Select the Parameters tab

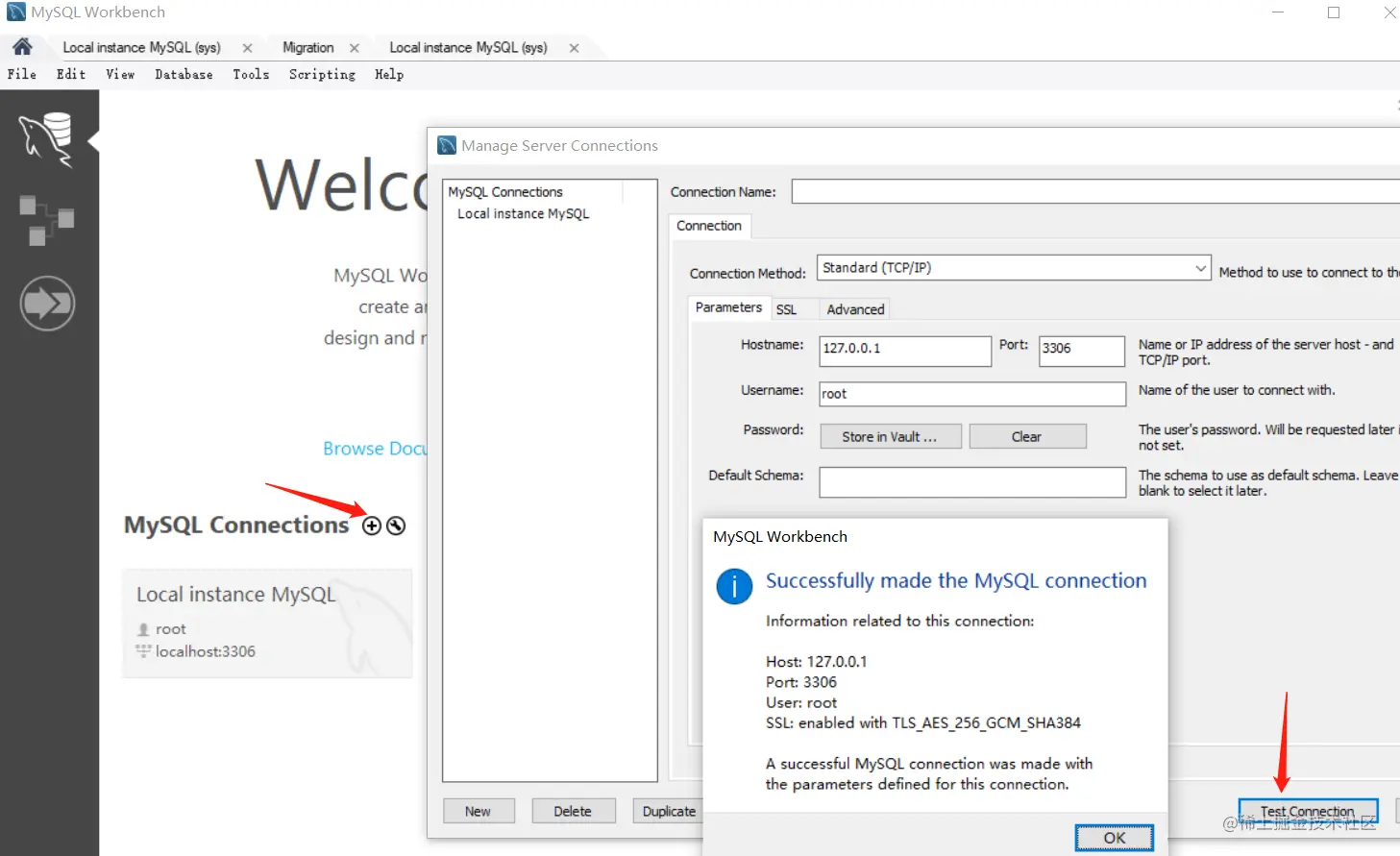[728, 307]
